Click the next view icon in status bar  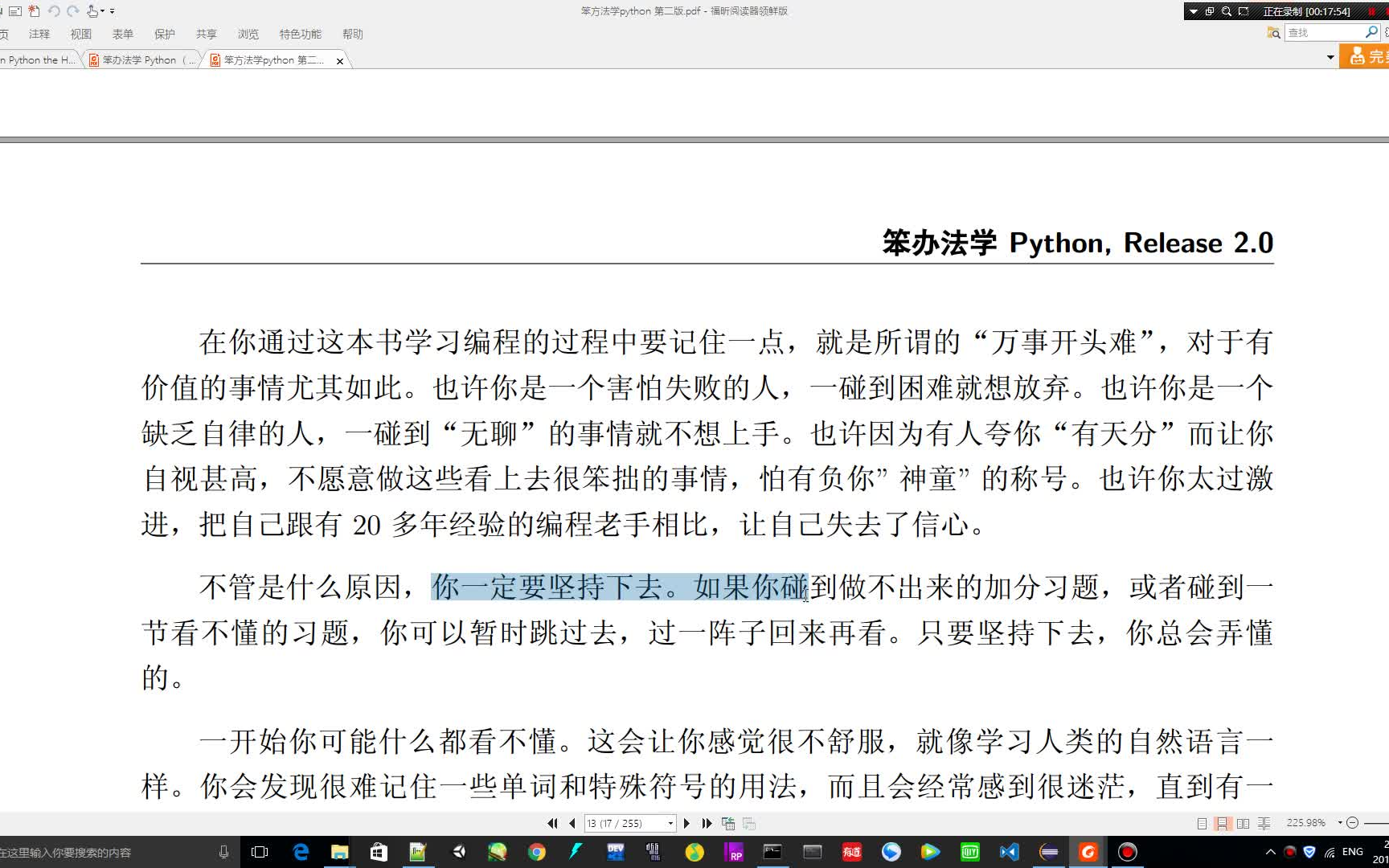pos(749,823)
